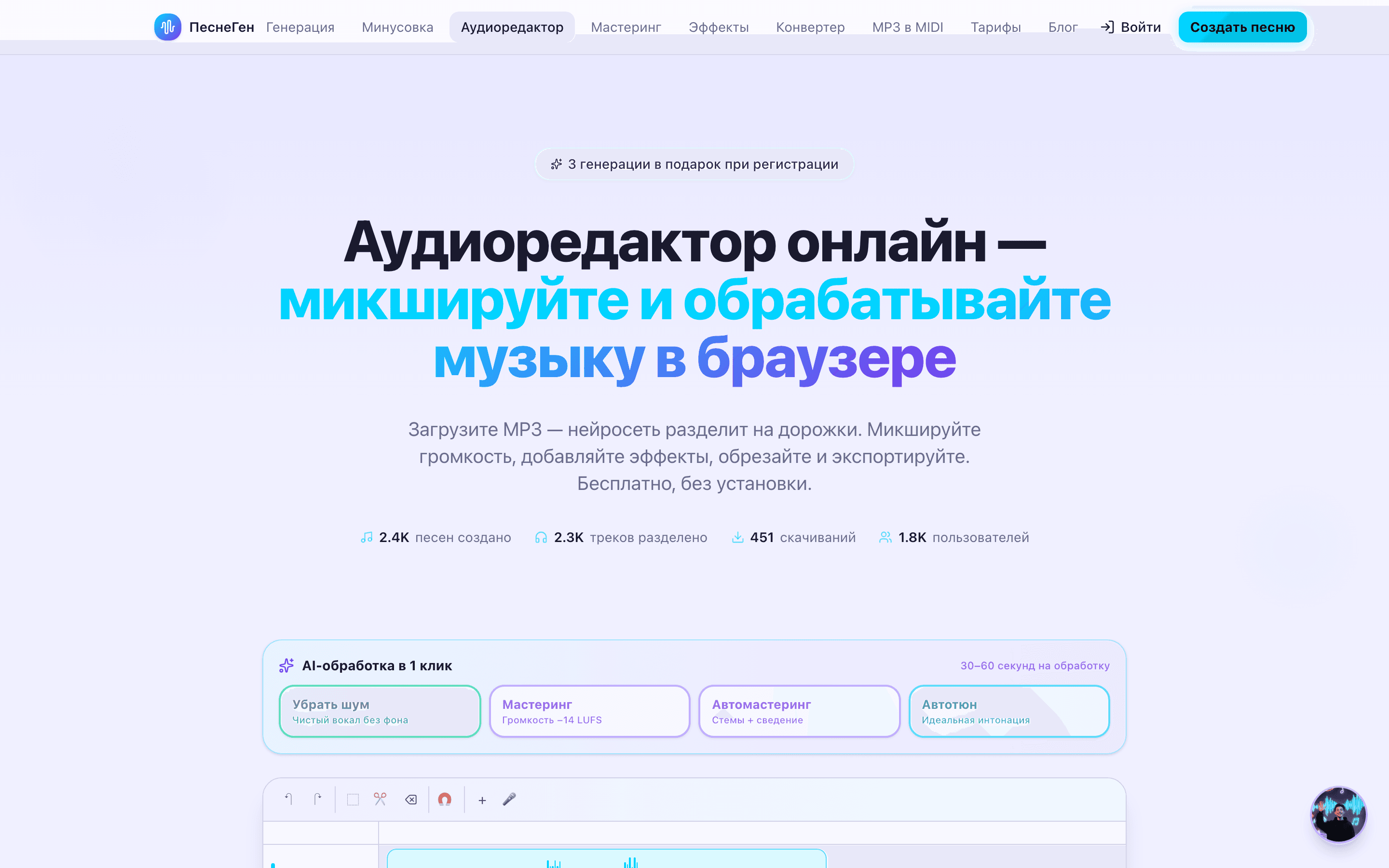Click the undo arrow in editor toolbar
This screenshot has width=1389, height=868.
[x=289, y=799]
